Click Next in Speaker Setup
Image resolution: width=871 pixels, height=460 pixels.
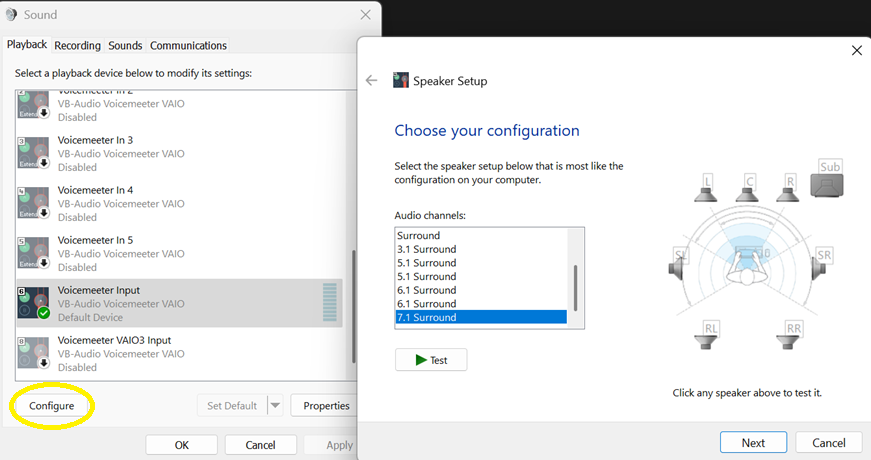pos(753,443)
